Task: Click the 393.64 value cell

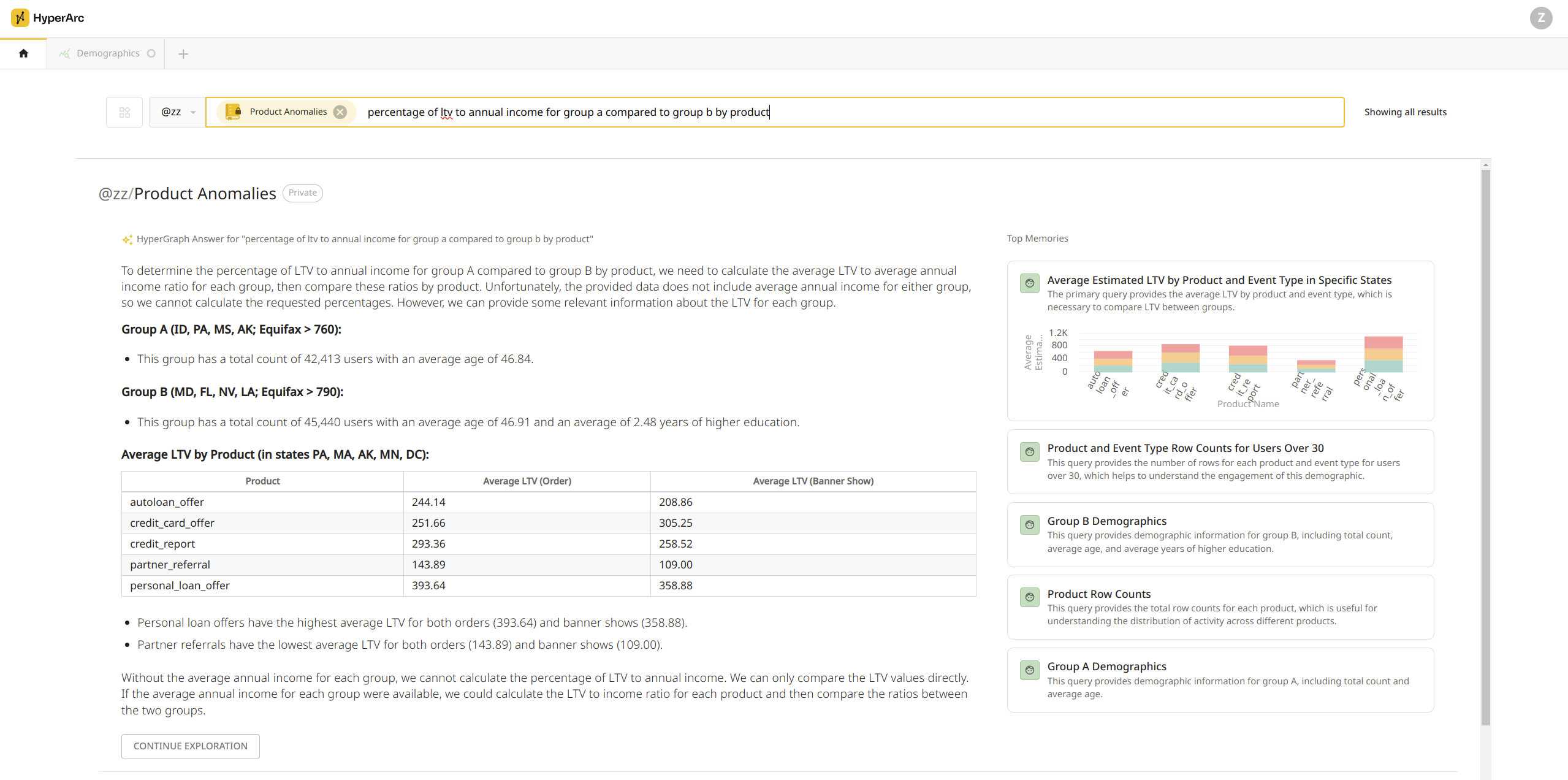Action: [527, 586]
